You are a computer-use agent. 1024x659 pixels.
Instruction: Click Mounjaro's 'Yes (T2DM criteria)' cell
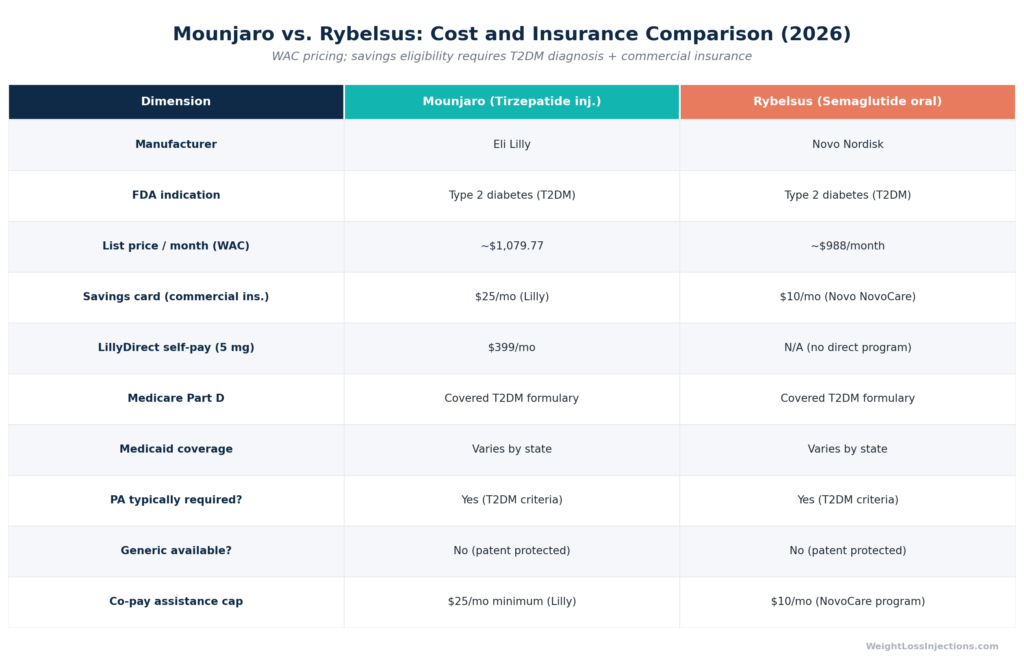point(511,500)
